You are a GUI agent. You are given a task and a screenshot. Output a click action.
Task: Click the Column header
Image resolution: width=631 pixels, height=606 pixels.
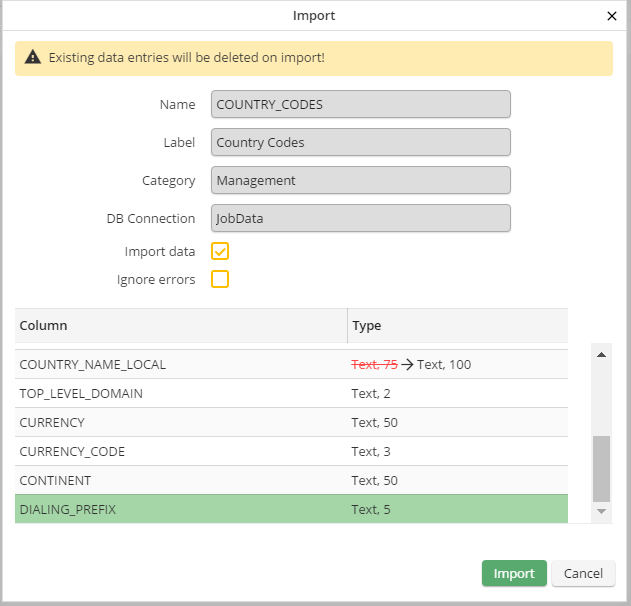point(181,326)
